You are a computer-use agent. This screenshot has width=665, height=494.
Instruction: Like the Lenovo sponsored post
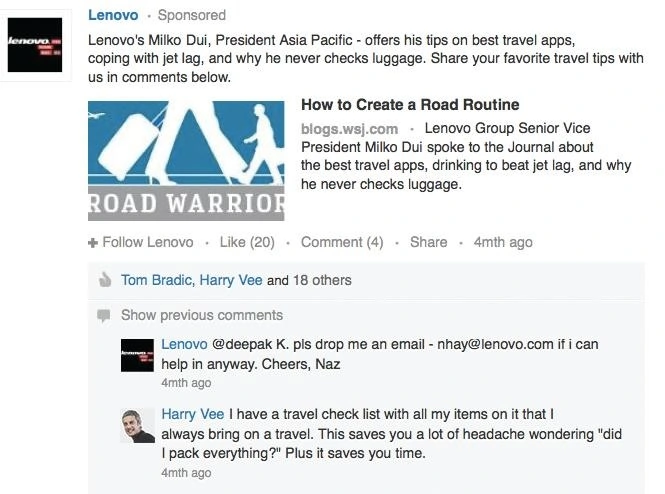(246, 242)
